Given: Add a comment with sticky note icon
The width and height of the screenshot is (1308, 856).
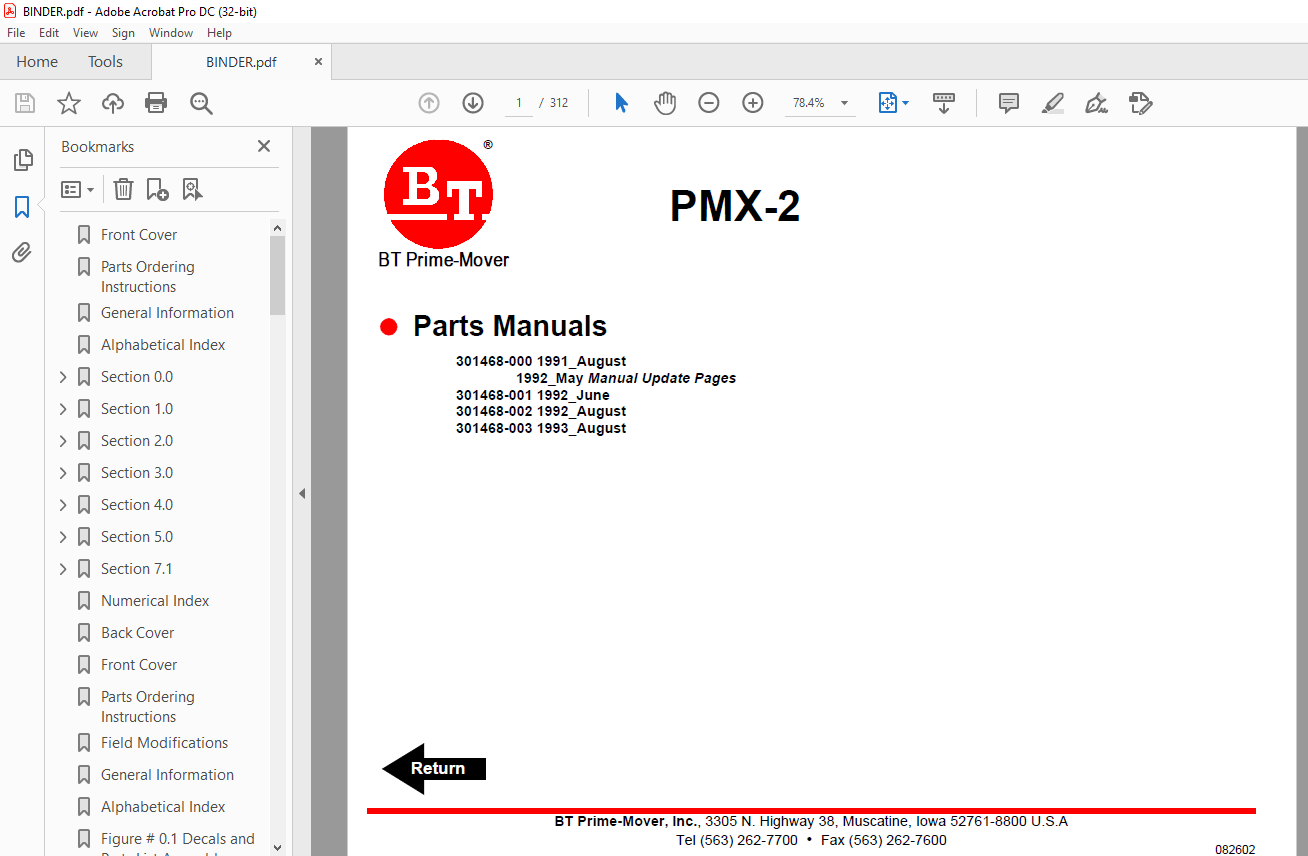Looking at the screenshot, I should click(x=1009, y=103).
